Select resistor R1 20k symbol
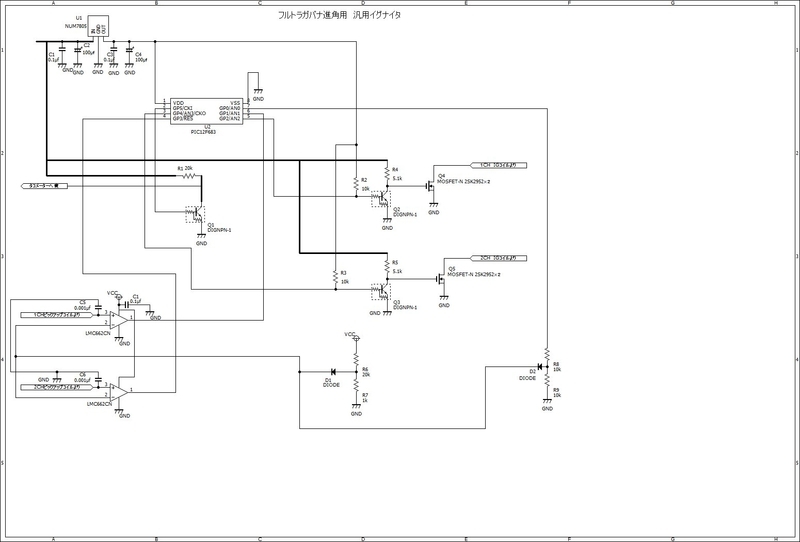 click(188, 176)
